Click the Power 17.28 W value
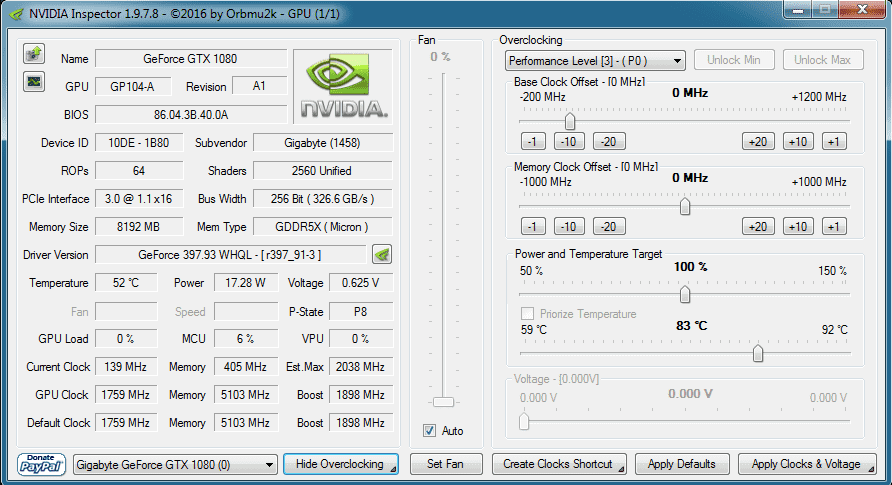This screenshot has height=485, width=892. click(x=246, y=283)
